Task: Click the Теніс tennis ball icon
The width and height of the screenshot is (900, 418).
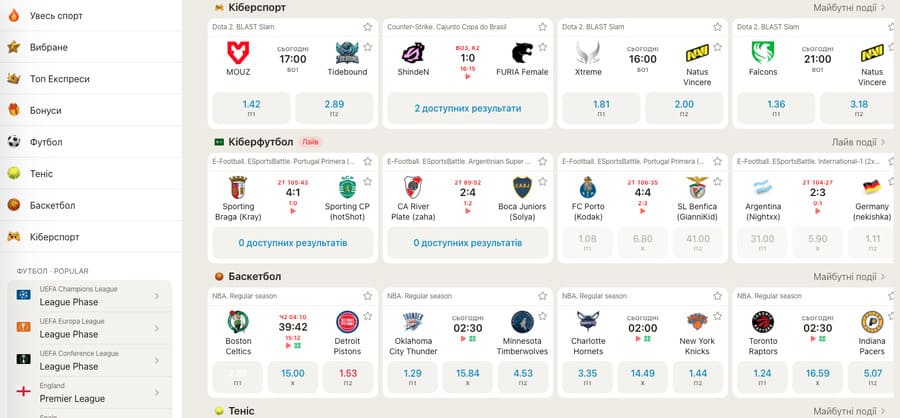Action: [14, 173]
